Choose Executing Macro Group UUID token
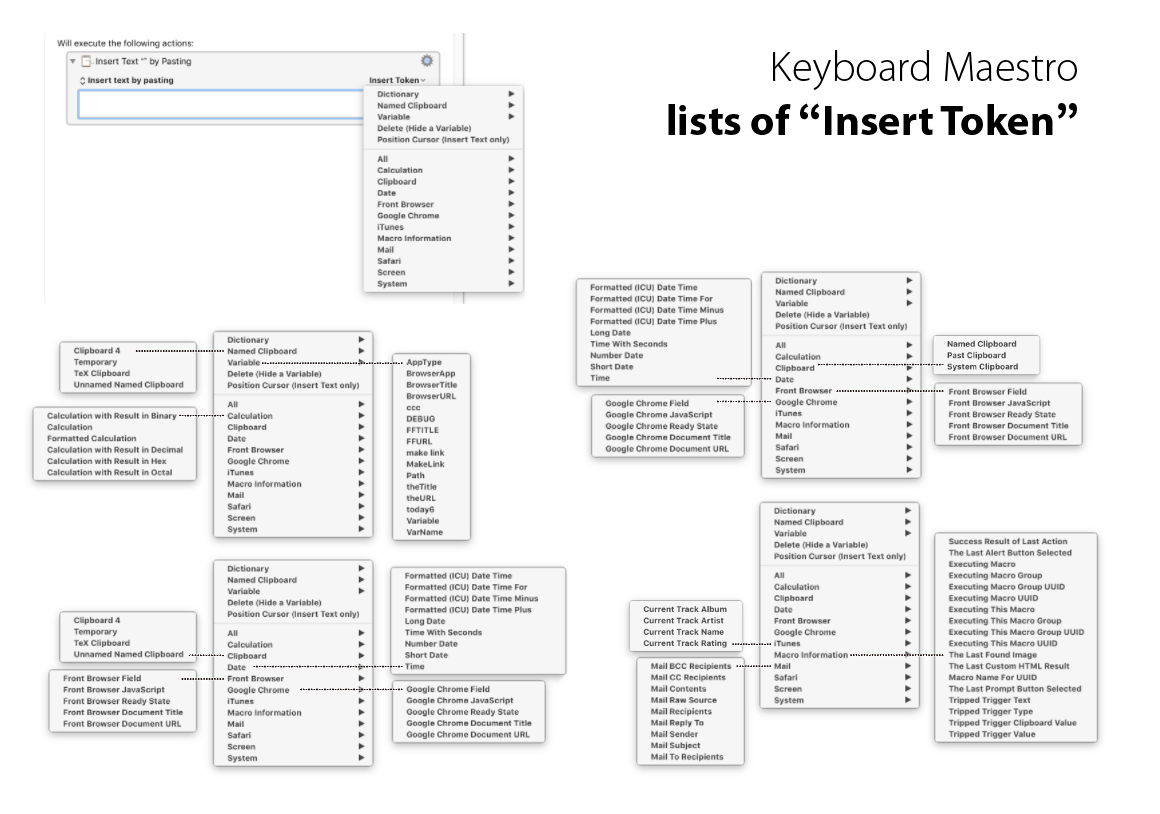This screenshot has height=814, width=1160. [1006, 586]
